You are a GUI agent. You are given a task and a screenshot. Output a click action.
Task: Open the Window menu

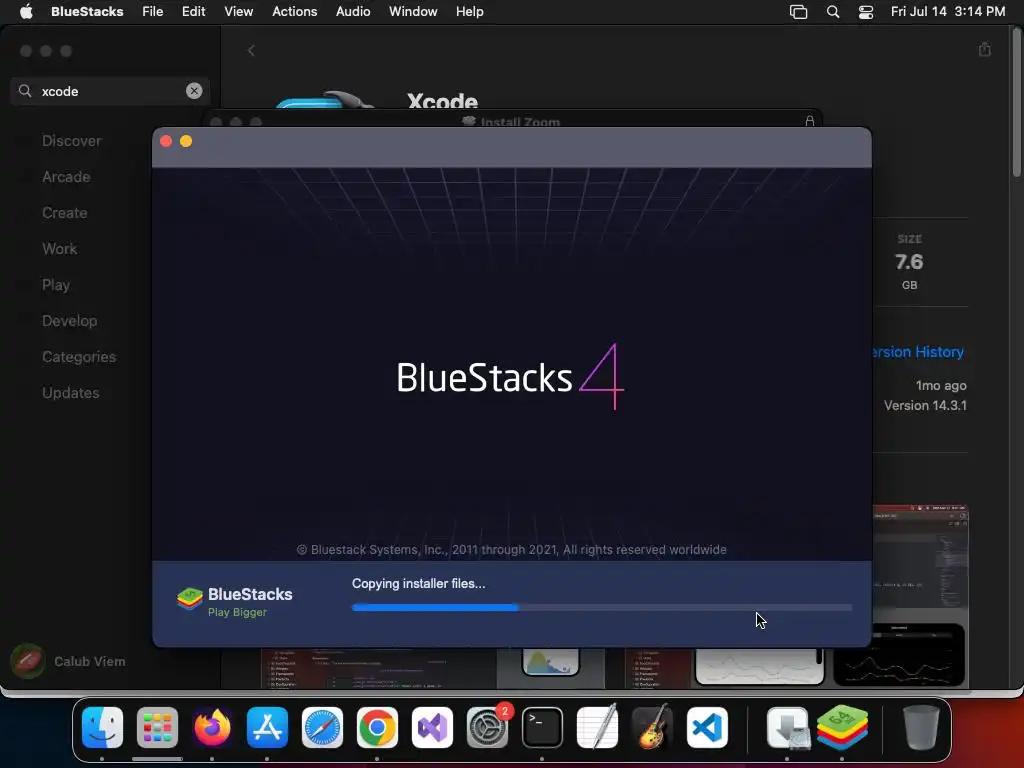(413, 11)
